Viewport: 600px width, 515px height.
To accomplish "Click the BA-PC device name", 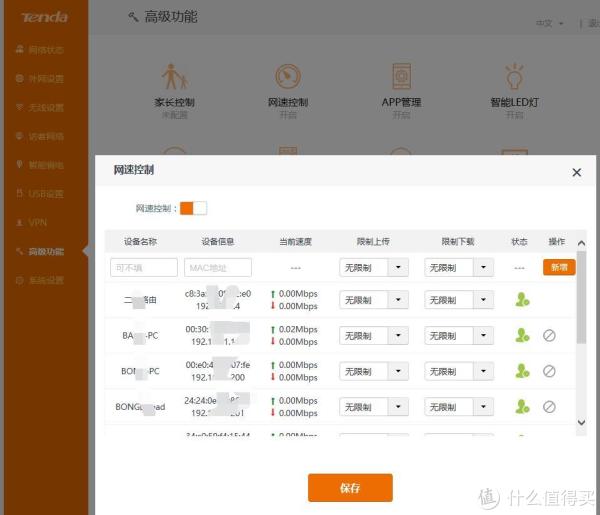I will point(140,336).
